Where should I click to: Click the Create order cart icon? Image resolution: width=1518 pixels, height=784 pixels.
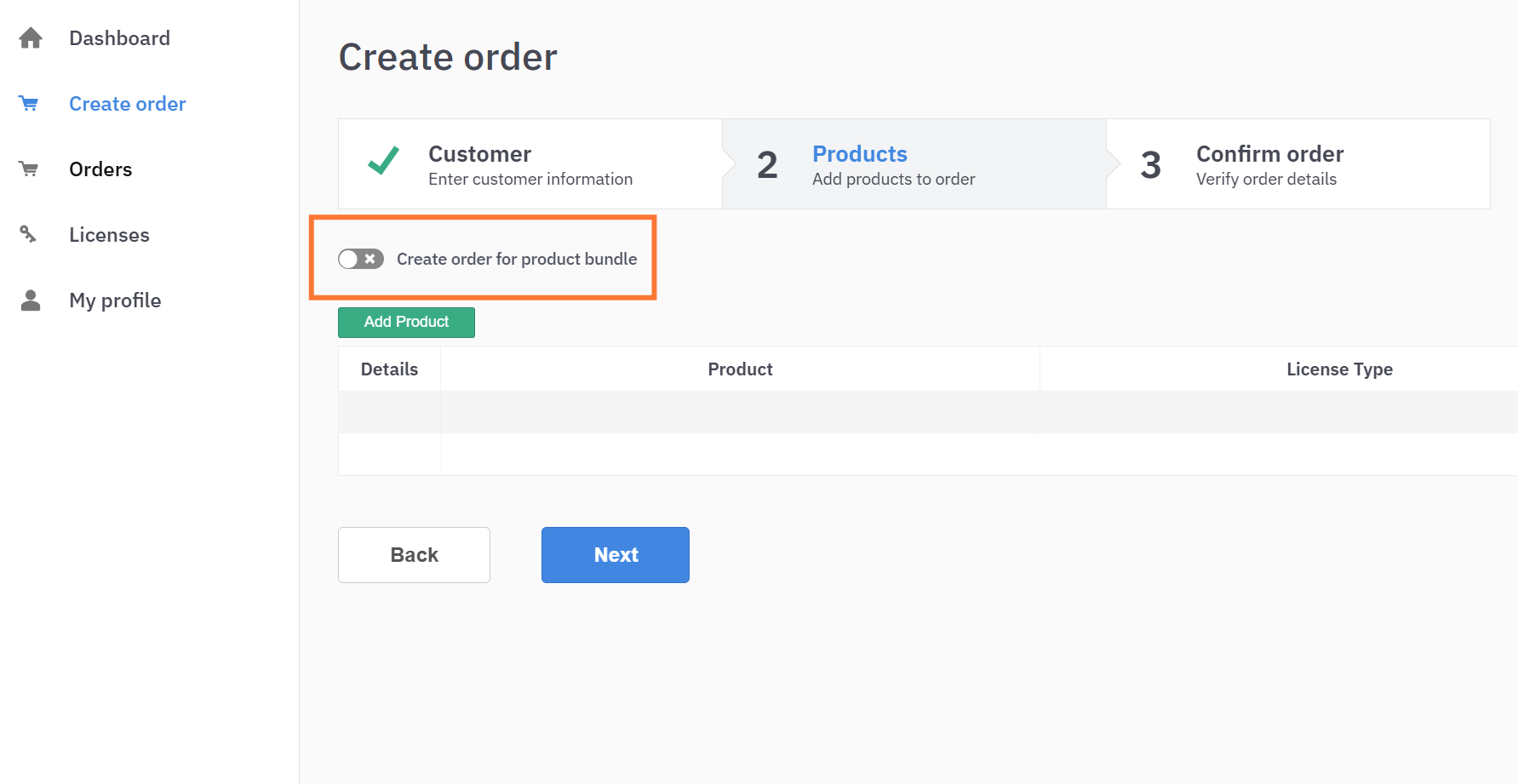pyautogui.click(x=29, y=104)
